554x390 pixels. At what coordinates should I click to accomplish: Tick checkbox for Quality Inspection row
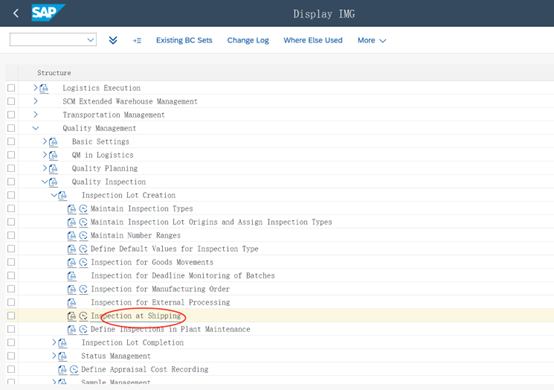click(x=11, y=182)
